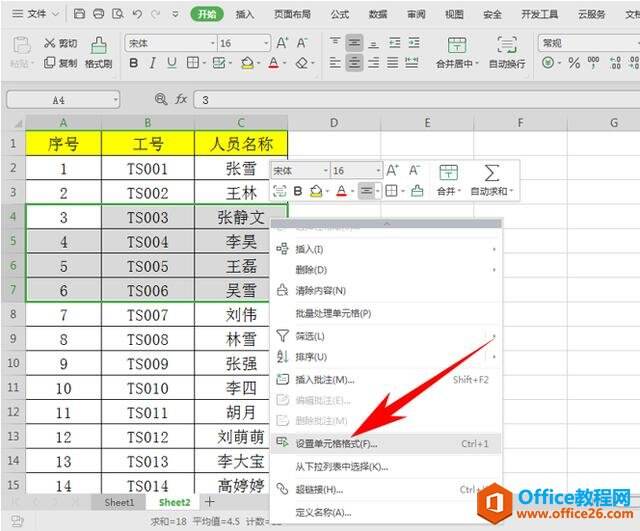Viewport: 640px width, 531px height.
Task: Click the AutoSum sigma in mini toolbar
Action: point(491,173)
